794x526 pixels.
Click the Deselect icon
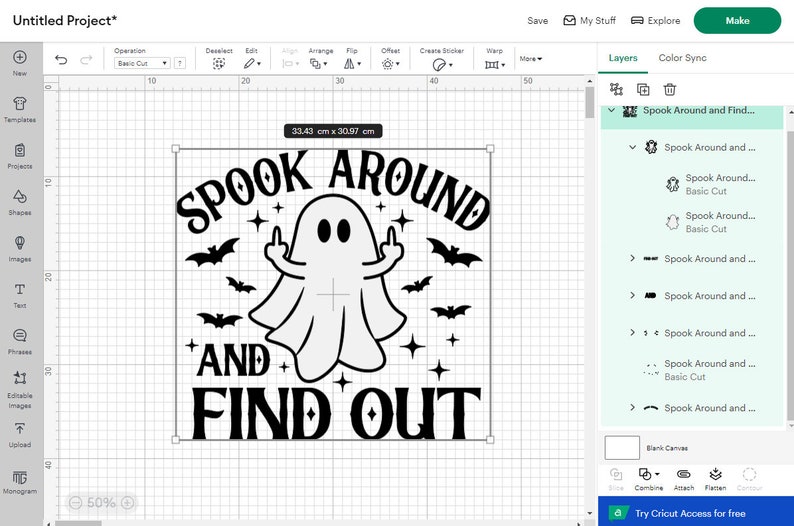pyautogui.click(x=219, y=64)
